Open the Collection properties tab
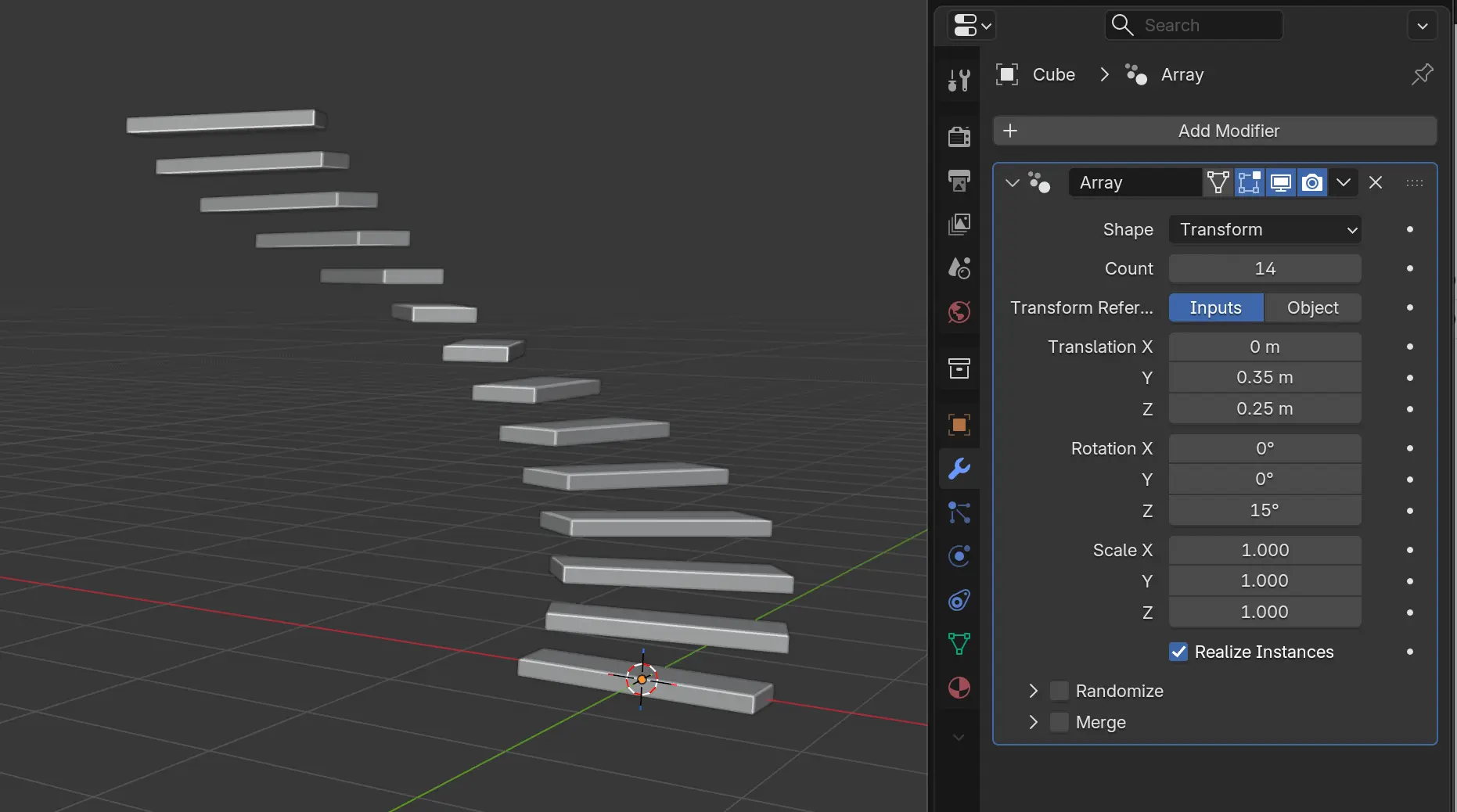The height and width of the screenshot is (812, 1457). tap(959, 368)
